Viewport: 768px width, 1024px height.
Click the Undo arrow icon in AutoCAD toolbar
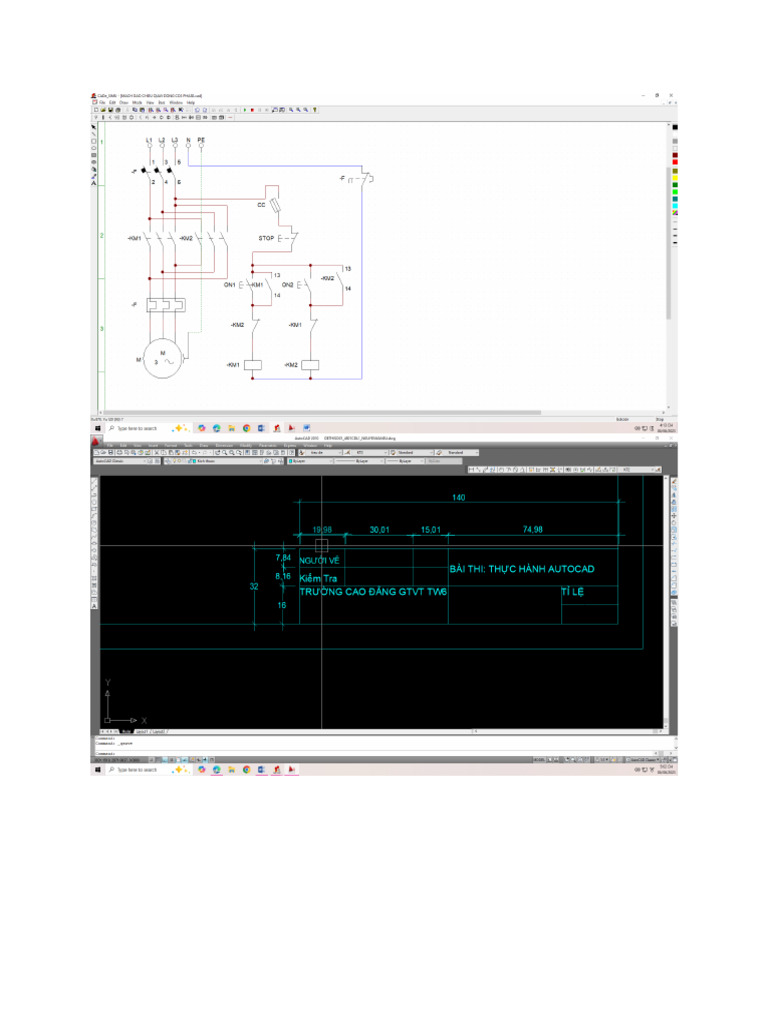(x=194, y=453)
